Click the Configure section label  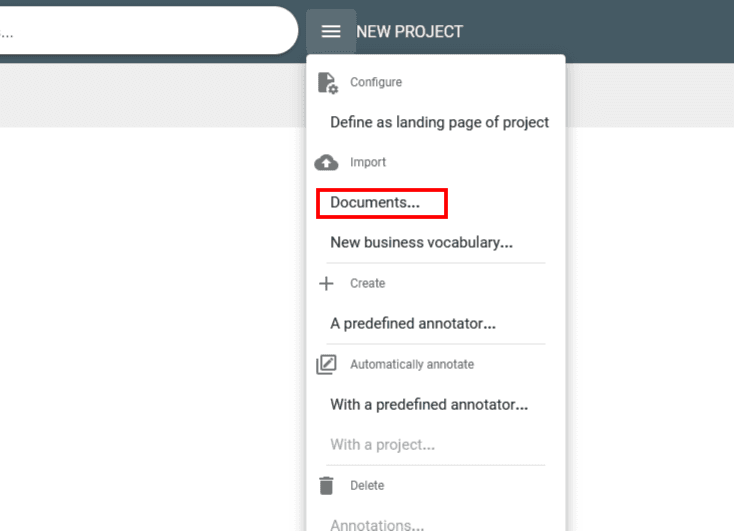coord(376,82)
